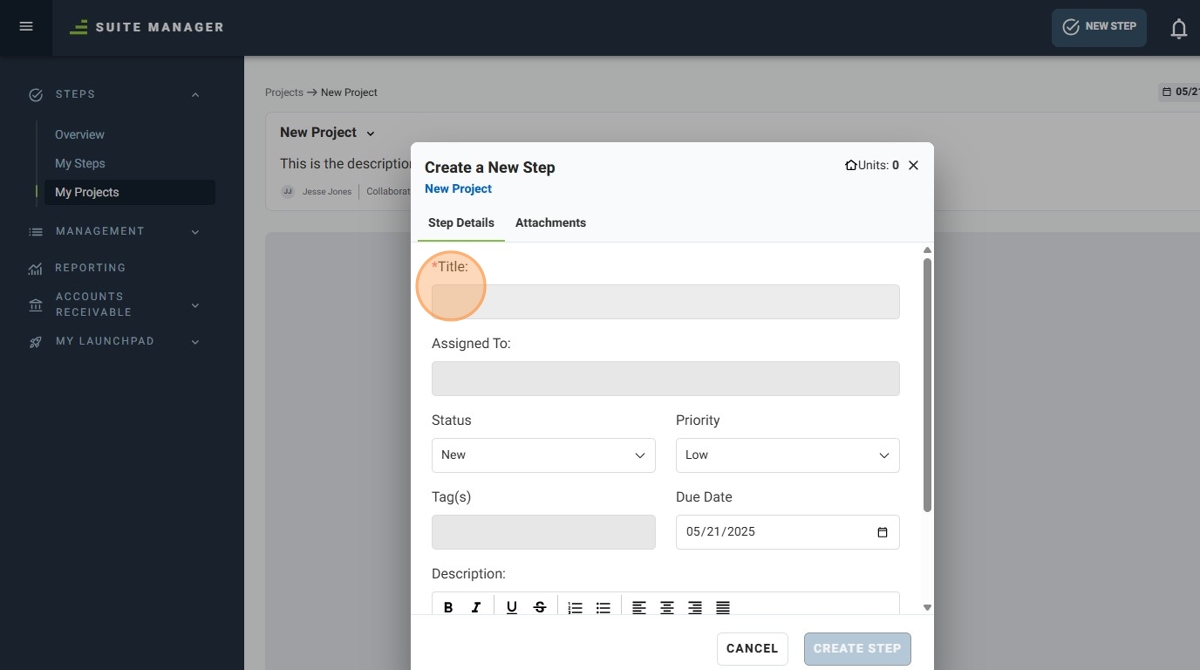Toggle bold formatting in Description editor
The width and height of the screenshot is (1200, 670).
[448, 607]
